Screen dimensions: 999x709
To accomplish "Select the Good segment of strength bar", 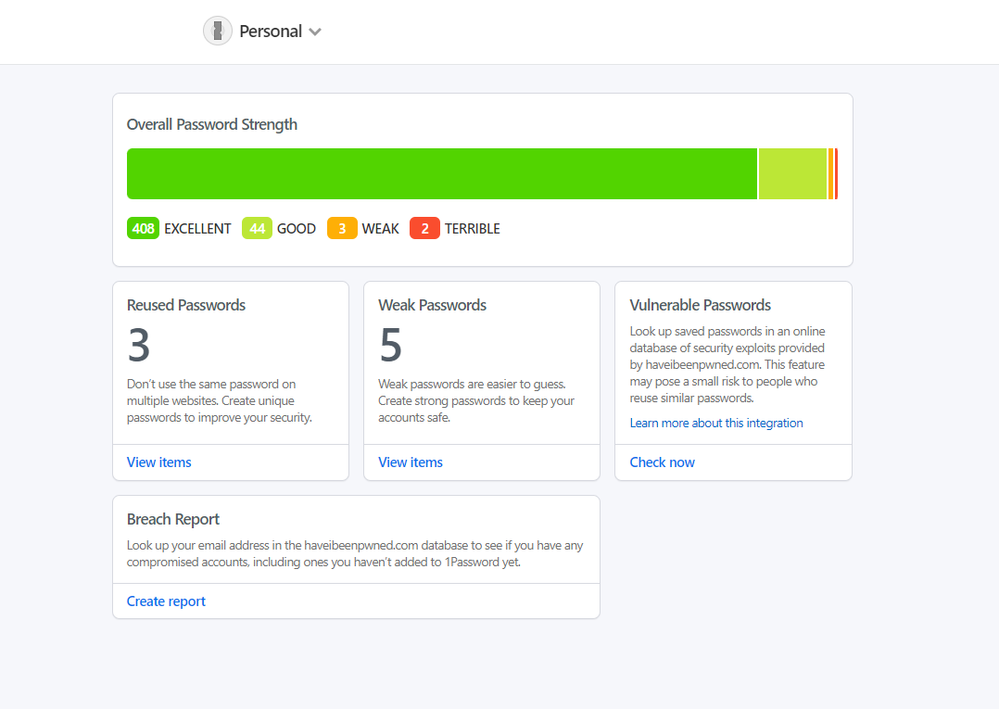I will (x=792, y=174).
